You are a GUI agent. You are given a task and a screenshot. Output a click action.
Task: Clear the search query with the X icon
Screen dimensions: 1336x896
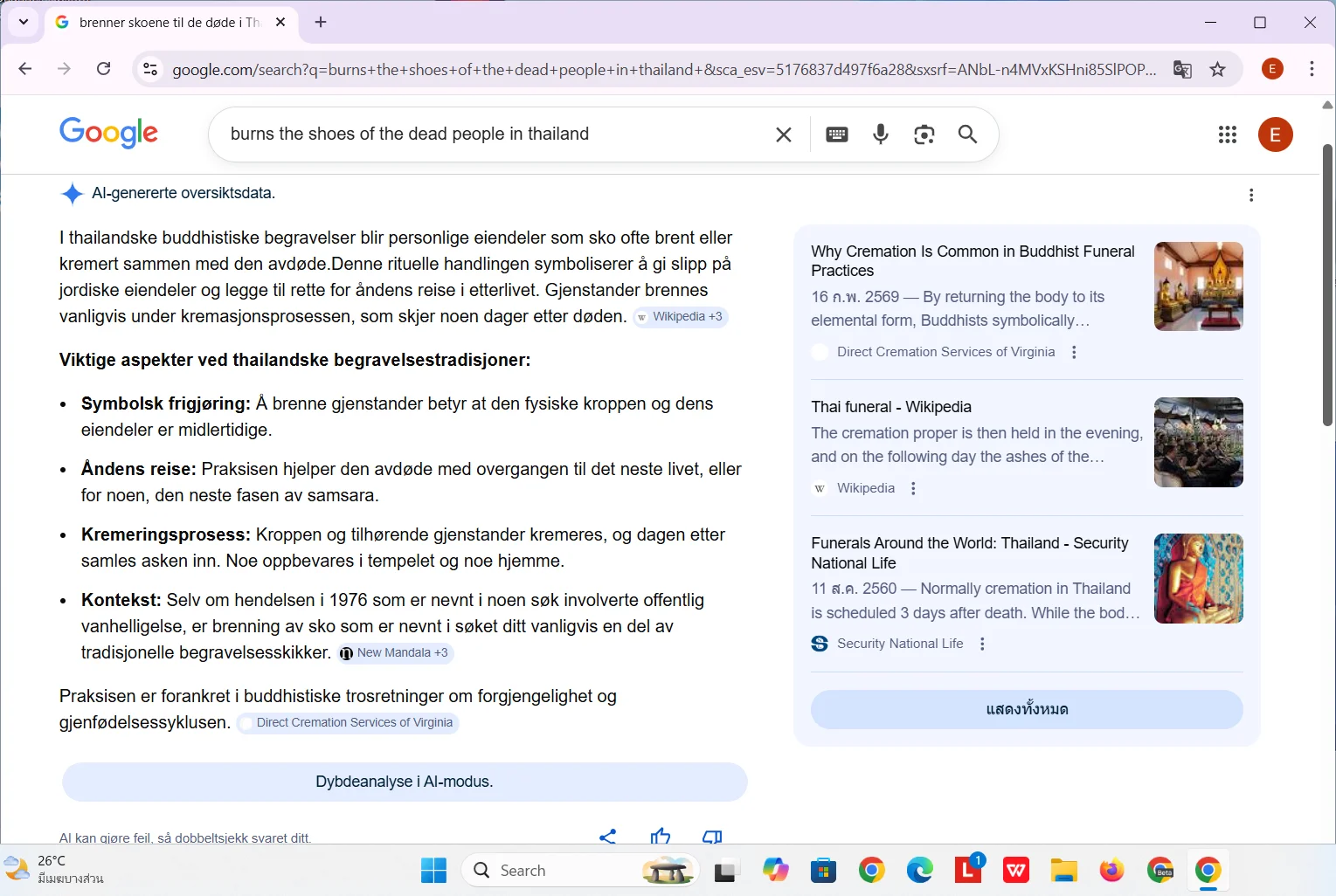click(x=783, y=134)
